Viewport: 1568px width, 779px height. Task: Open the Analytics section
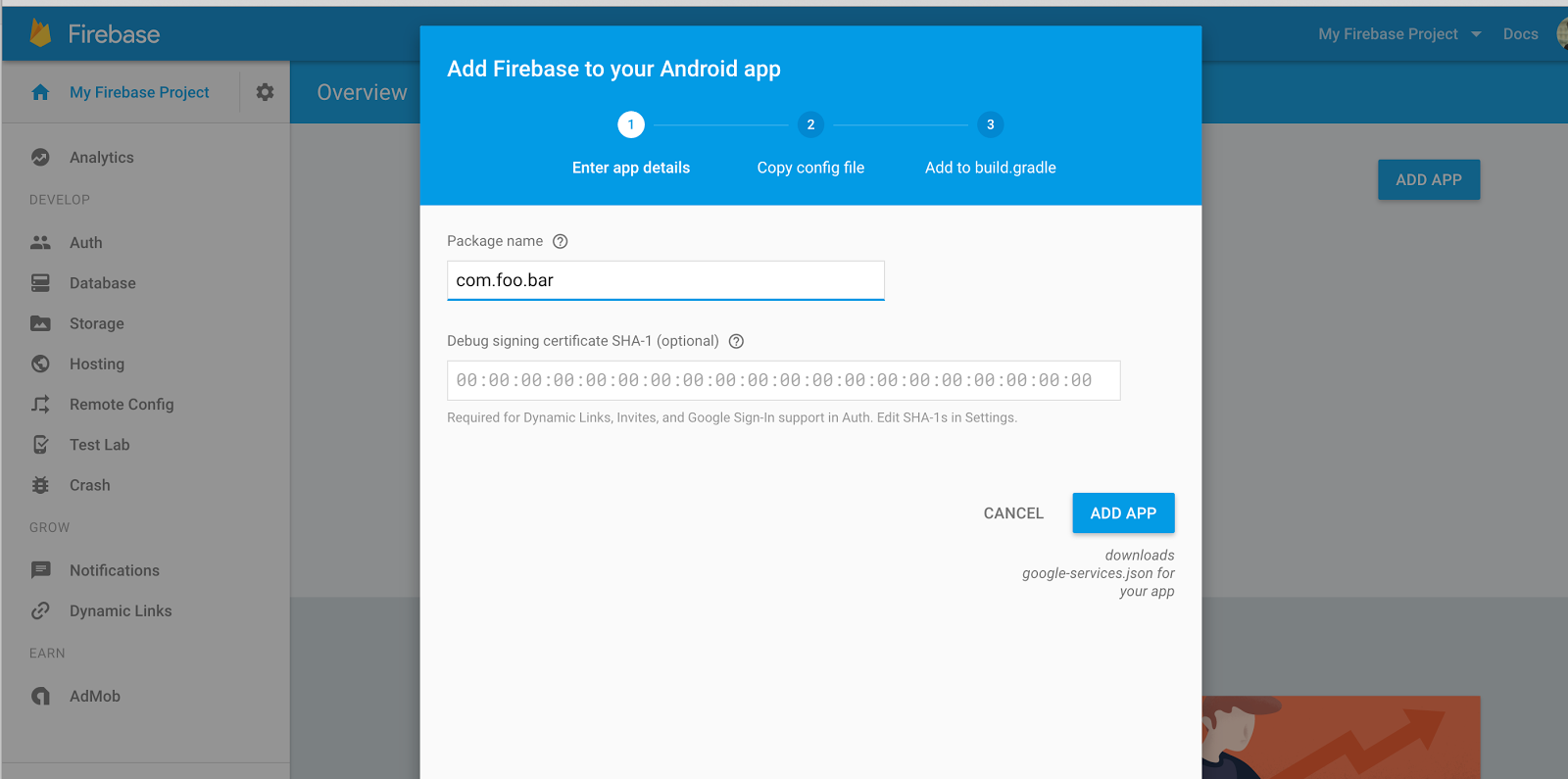point(102,157)
